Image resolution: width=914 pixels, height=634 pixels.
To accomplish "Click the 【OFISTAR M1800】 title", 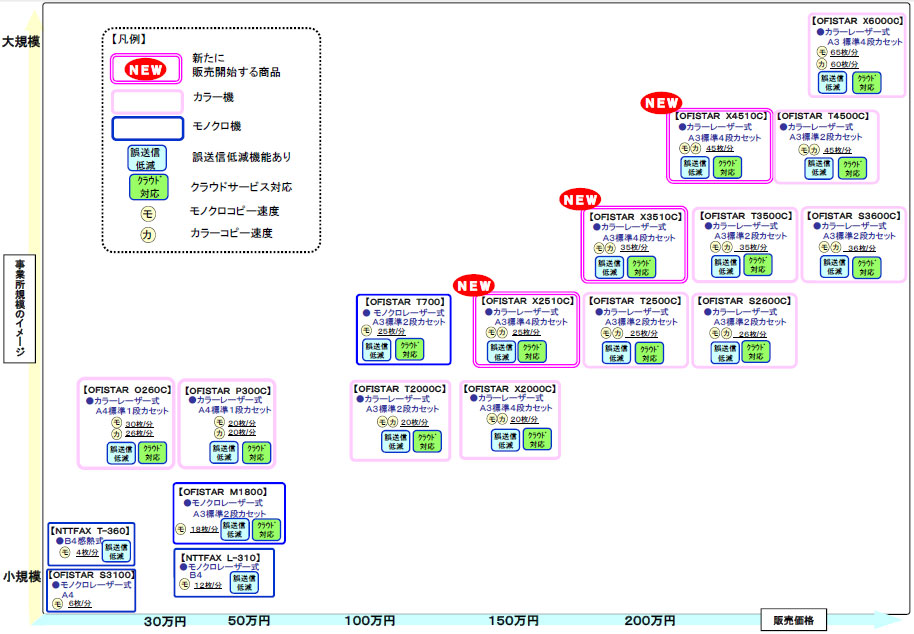I will (223, 492).
